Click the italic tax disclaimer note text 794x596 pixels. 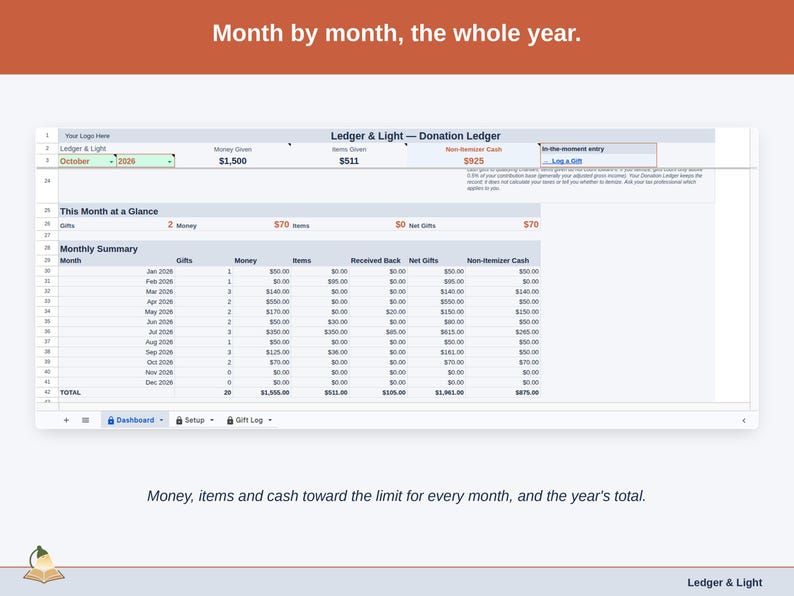[x=584, y=179]
